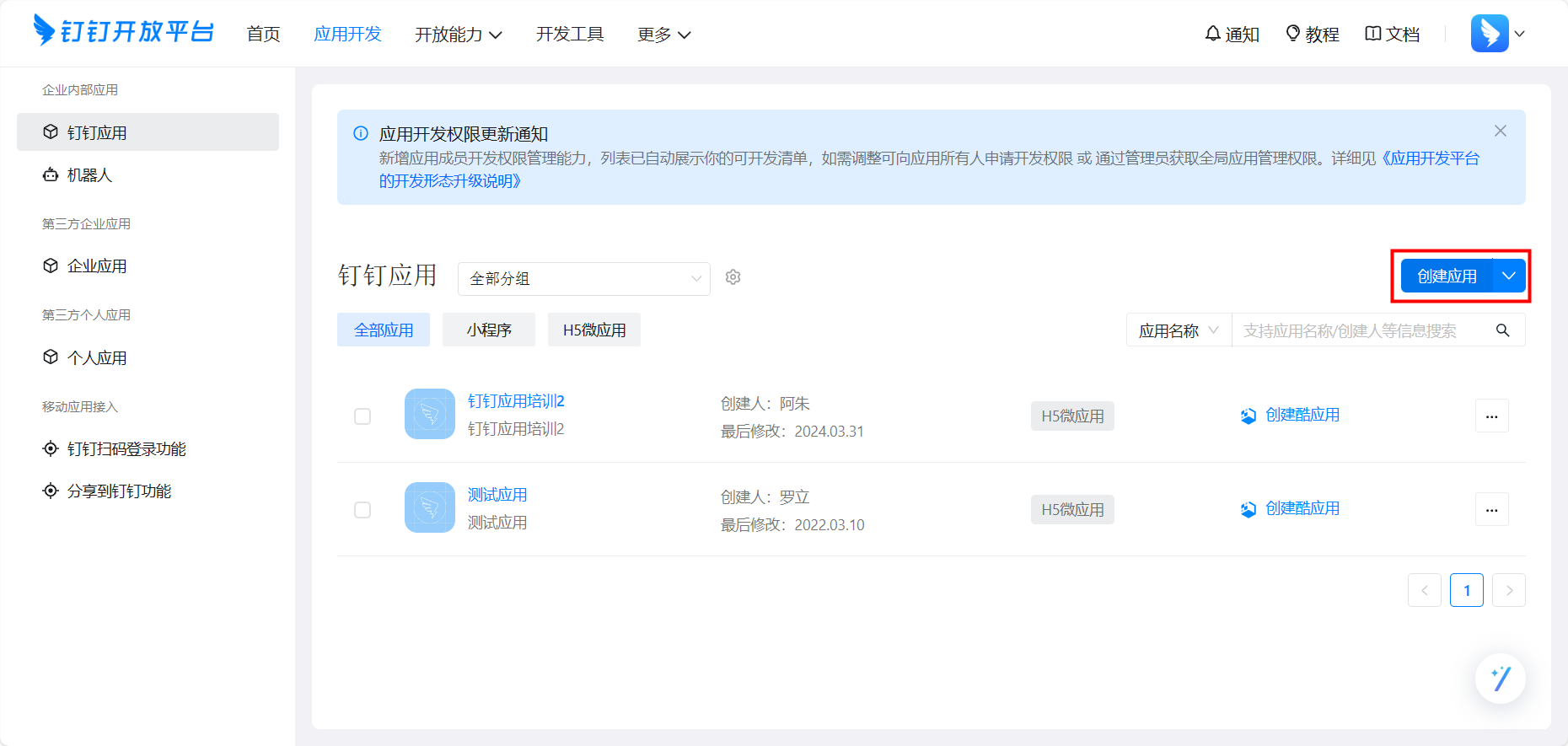The width and height of the screenshot is (1568, 746).
Task: Click the user avatar icon
Action: 1490,34
